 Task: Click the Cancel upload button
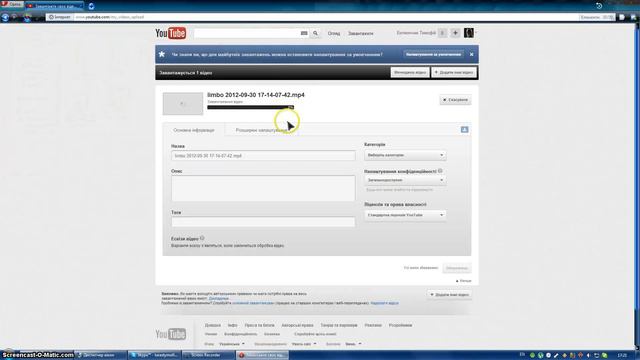(455, 100)
